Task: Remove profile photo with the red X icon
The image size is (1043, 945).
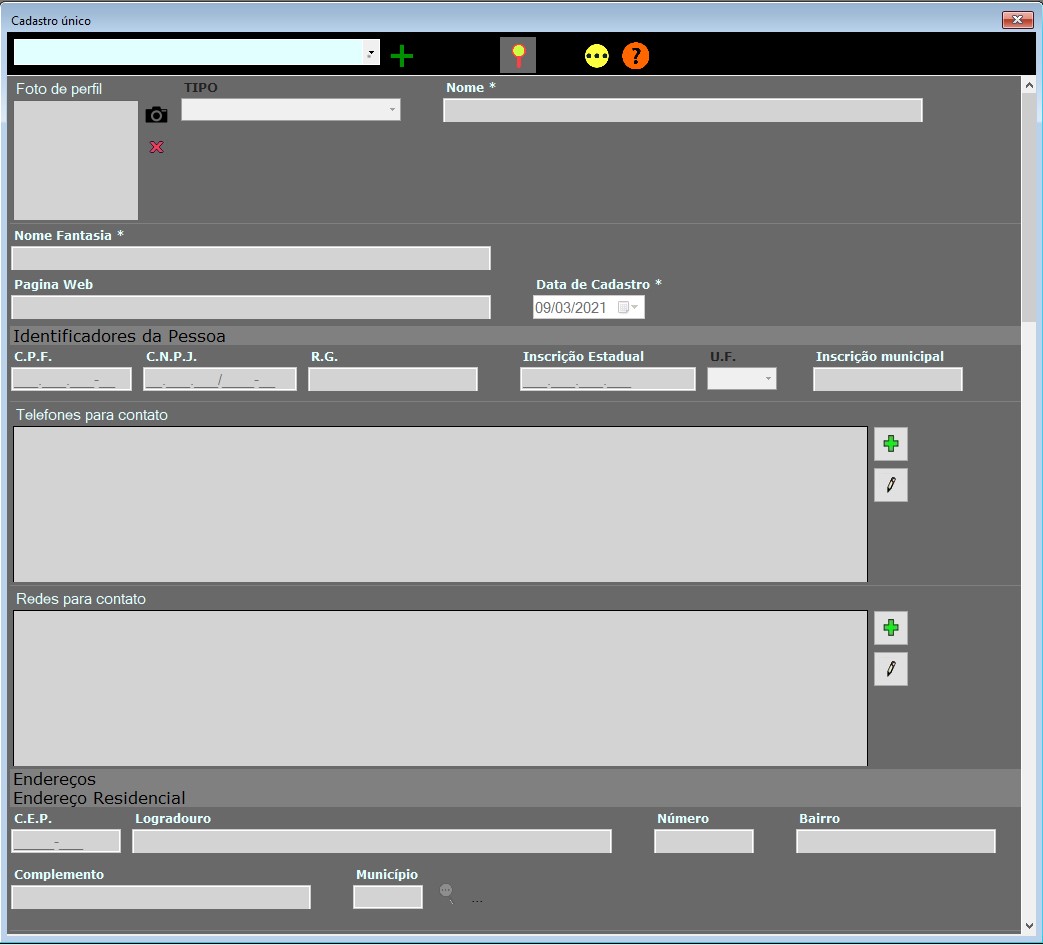Action: point(156,147)
